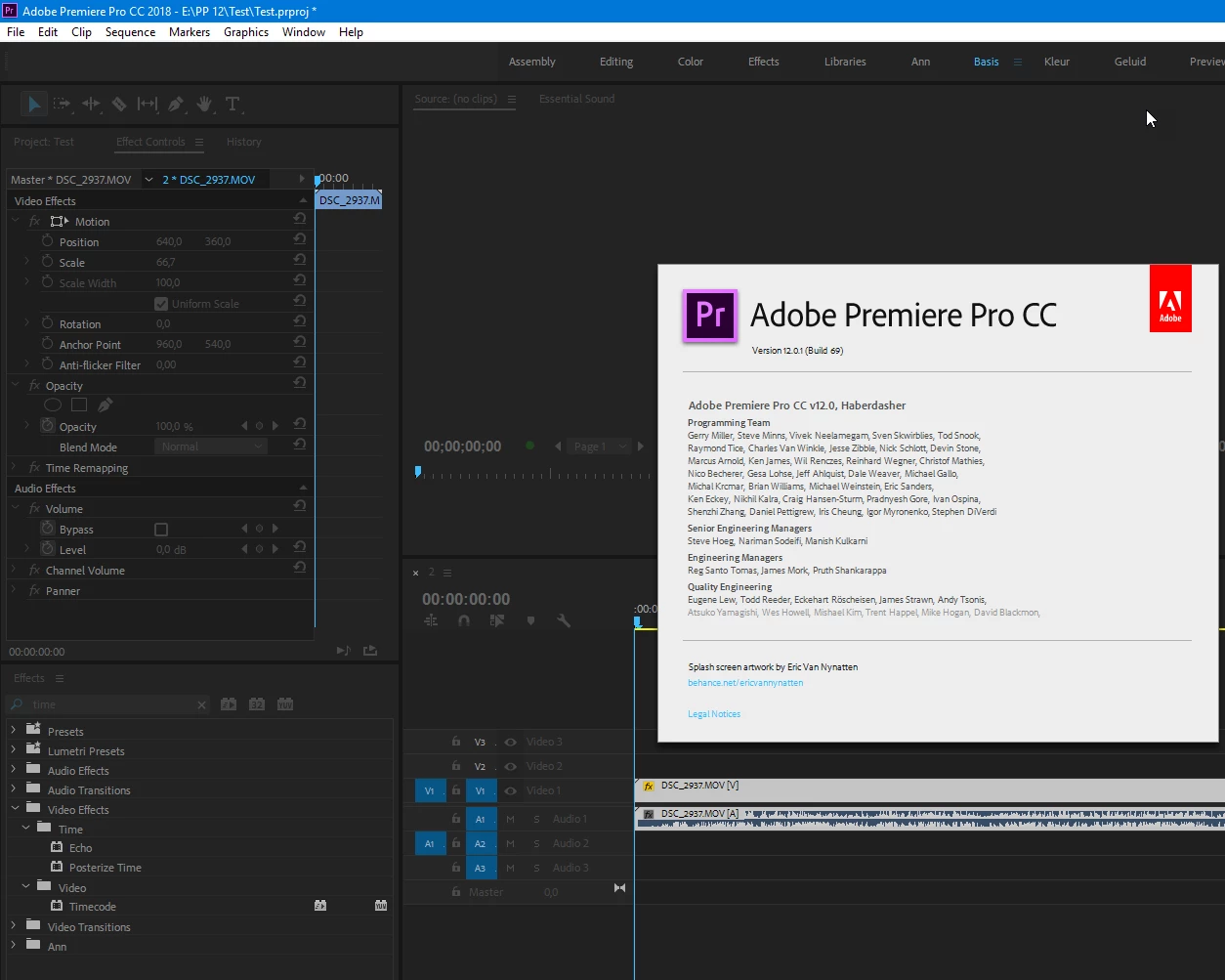Select the Pen tool in toolbar
Viewport: 1225px width, 980px height.
tap(176, 104)
